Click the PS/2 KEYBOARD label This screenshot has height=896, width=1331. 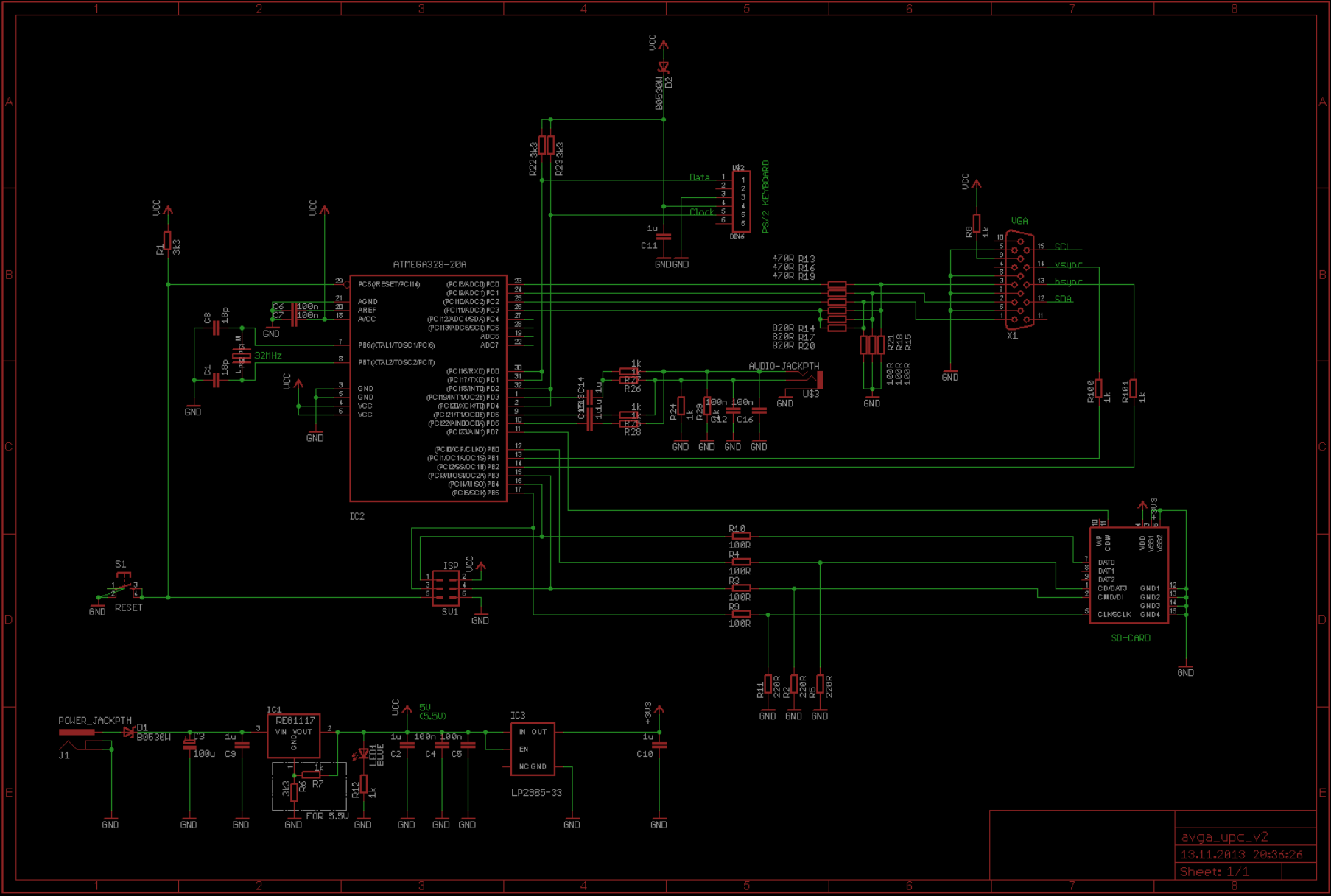[x=765, y=197]
